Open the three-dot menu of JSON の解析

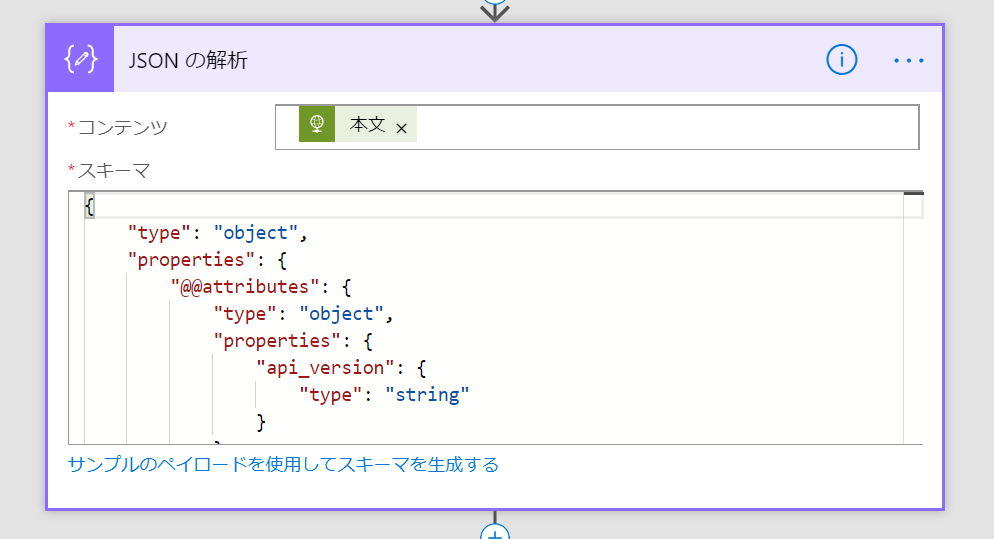tap(908, 61)
